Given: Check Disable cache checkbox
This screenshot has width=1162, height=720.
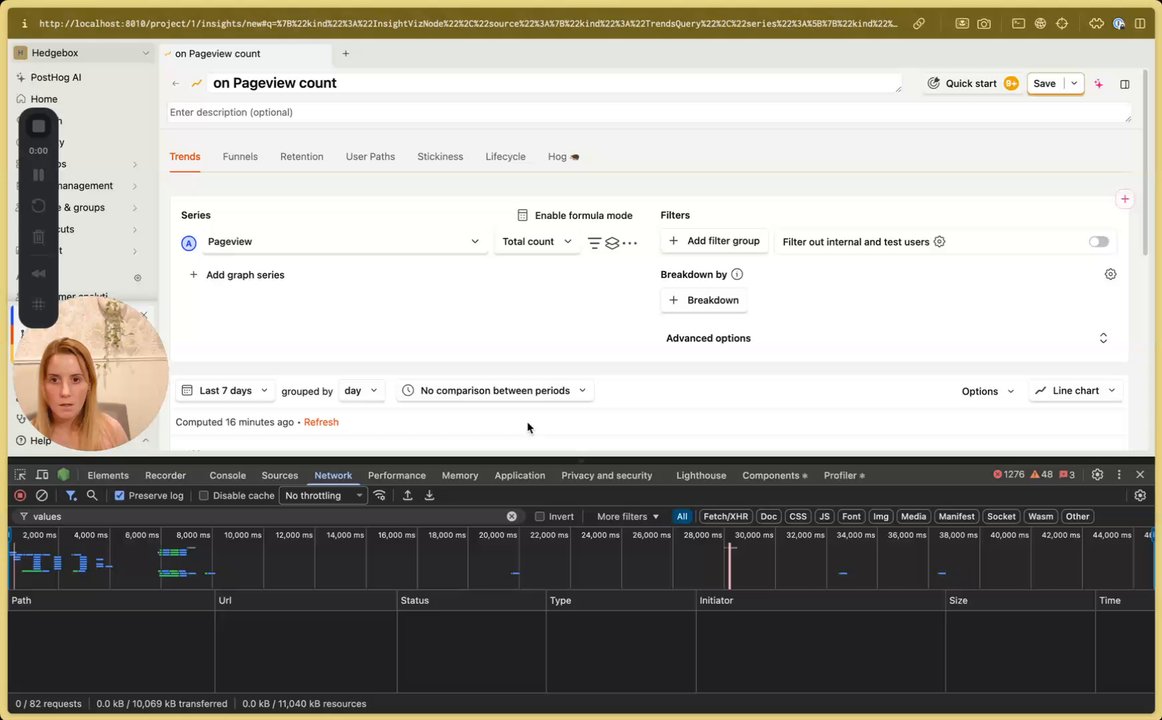Looking at the screenshot, I should pos(203,496).
